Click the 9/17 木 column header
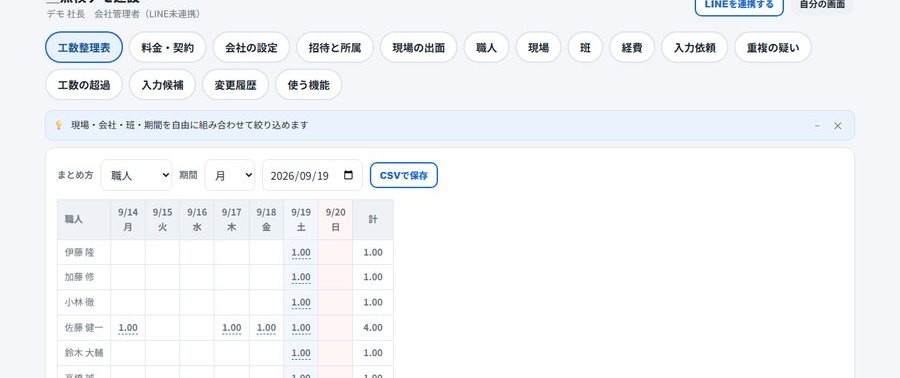 (x=231, y=220)
